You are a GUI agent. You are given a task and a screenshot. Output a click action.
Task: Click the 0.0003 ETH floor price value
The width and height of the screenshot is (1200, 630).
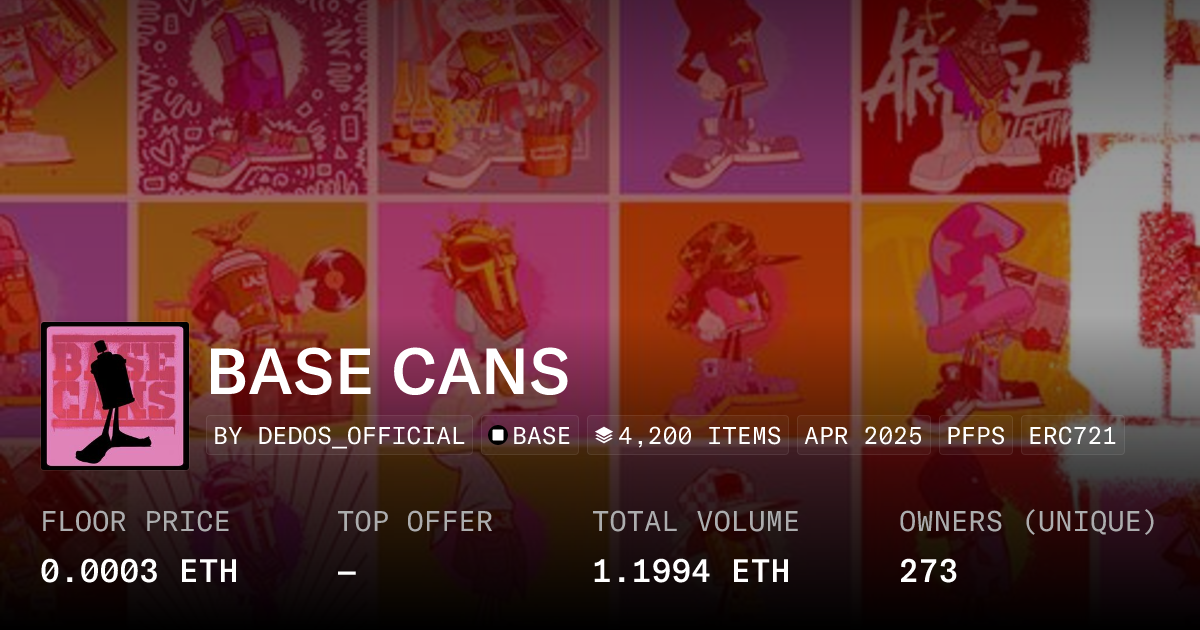pyautogui.click(x=139, y=571)
